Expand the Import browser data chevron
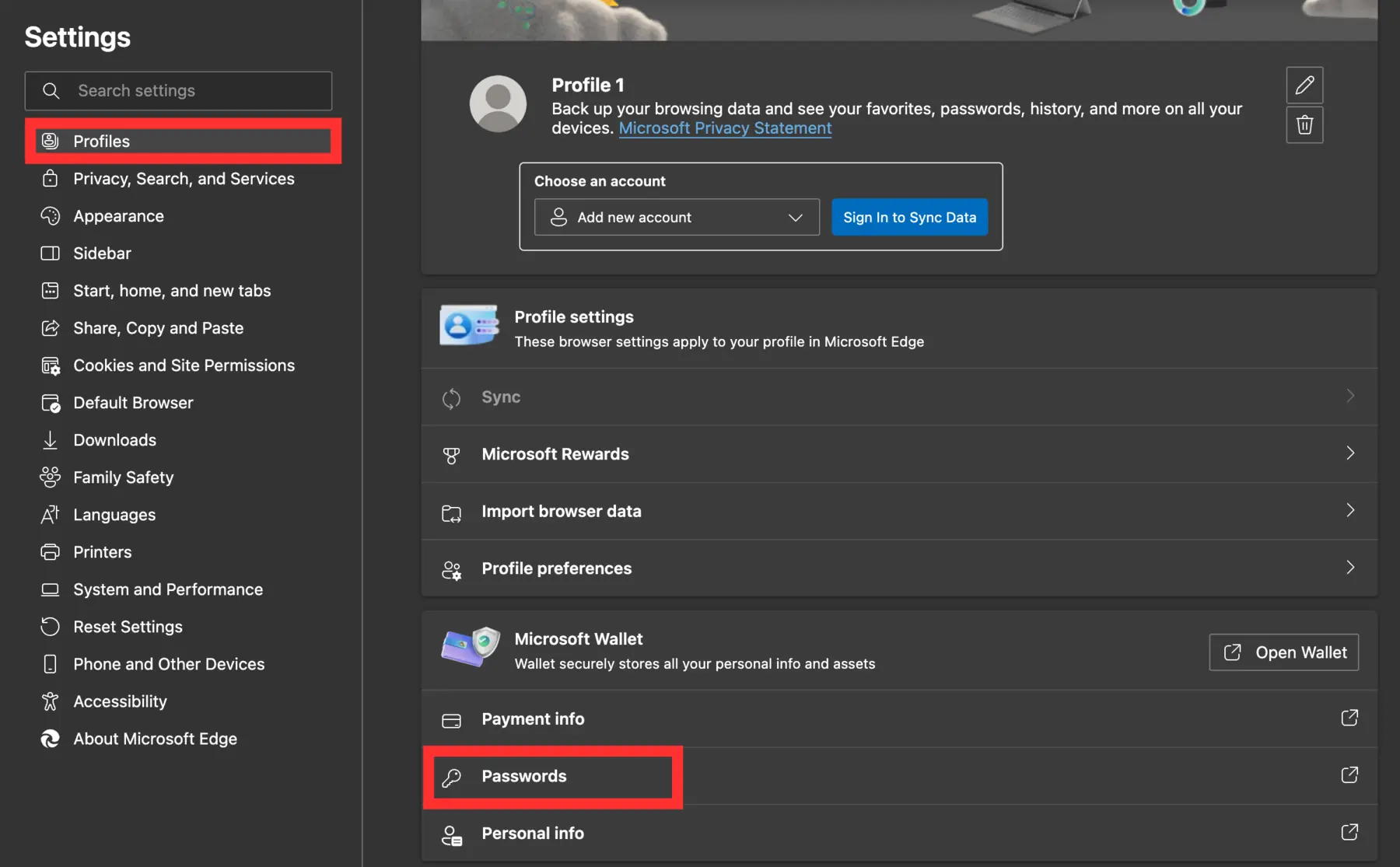The image size is (1400, 867). click(x=1350, y=510)
